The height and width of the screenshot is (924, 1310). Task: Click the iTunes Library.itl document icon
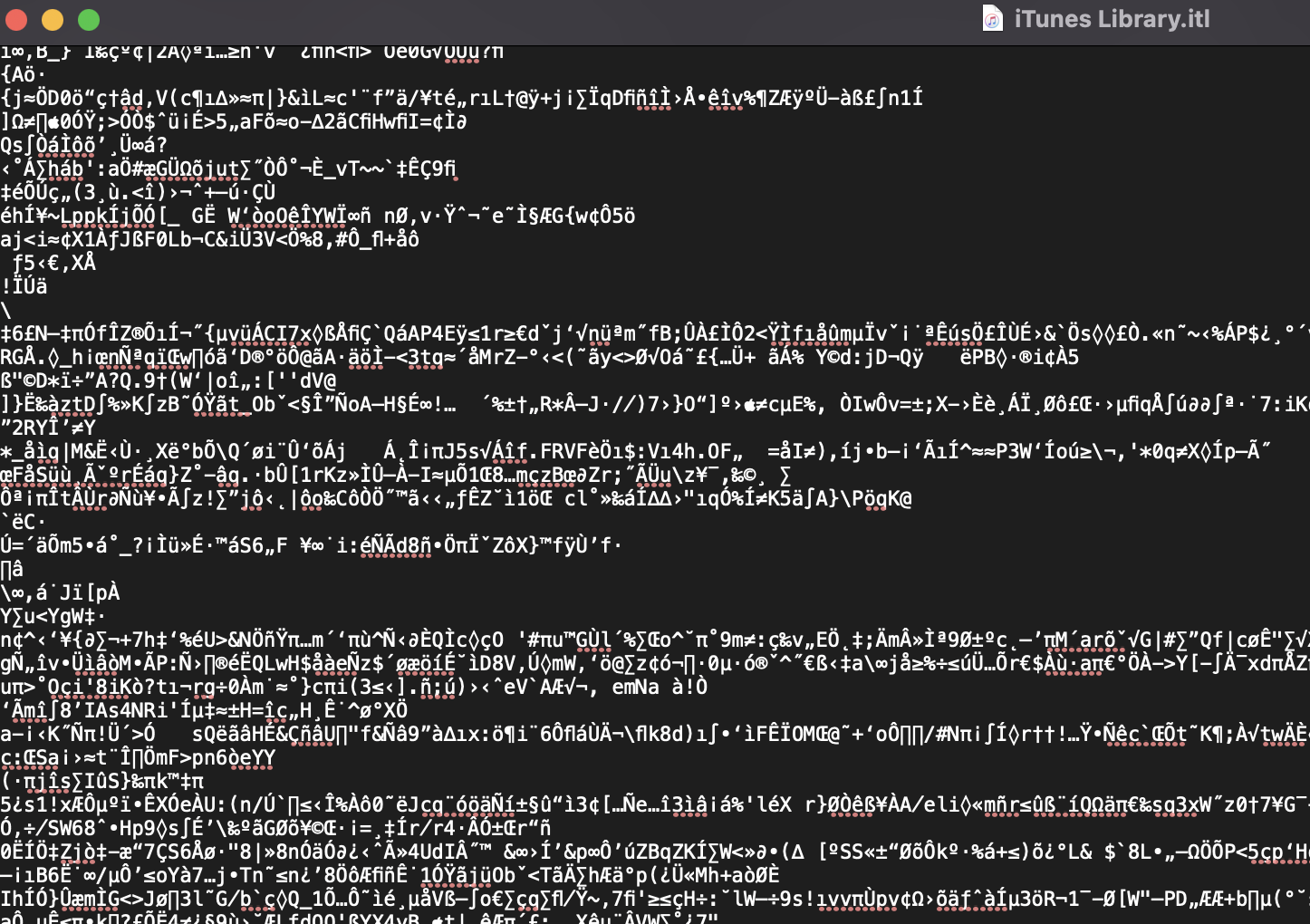(x=993, y=19)
